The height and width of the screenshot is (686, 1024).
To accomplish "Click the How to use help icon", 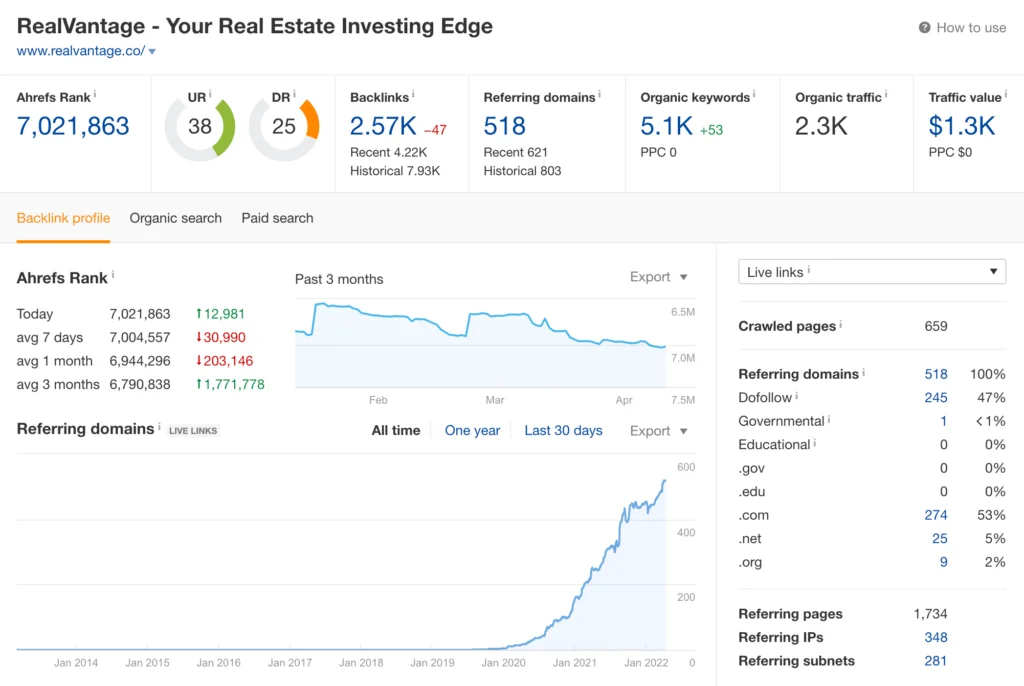I will click(924, 28).
